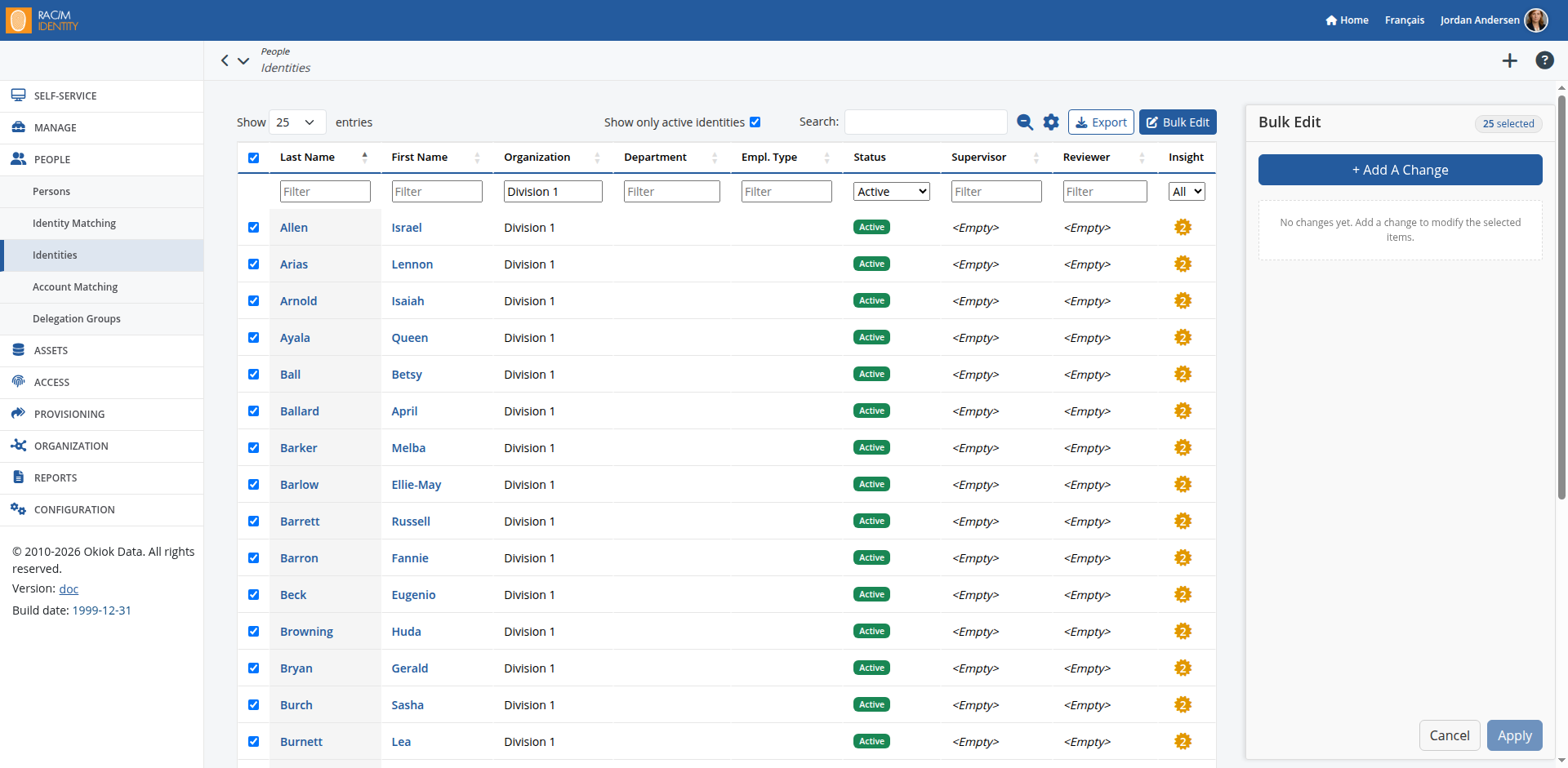Click the Home icon link
This screenshot has height=768, width=1568.
click(x=1347, y=20)
